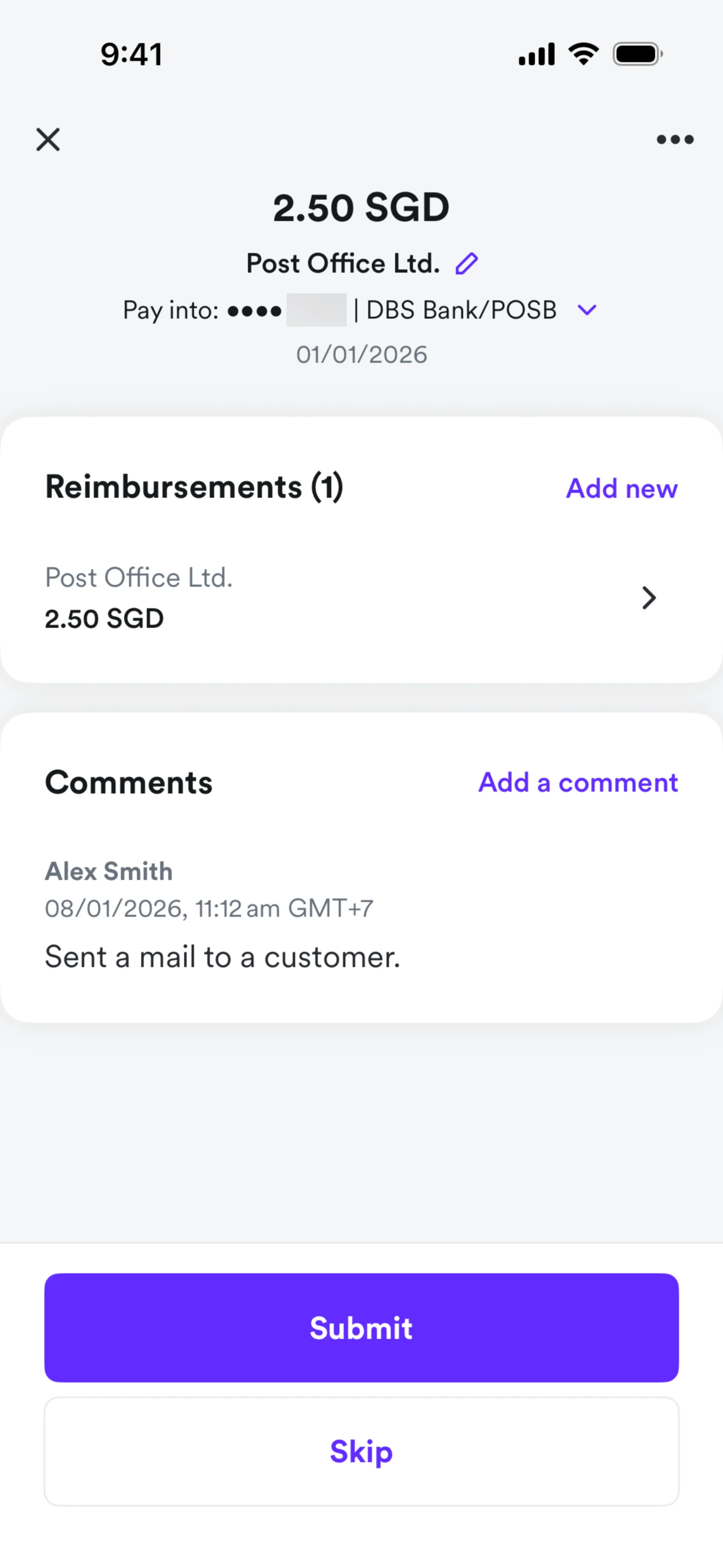Viewport: 723px width, 1568px height.
Task: Tap the 01/01/2026 date label
Action: point(361,354)
